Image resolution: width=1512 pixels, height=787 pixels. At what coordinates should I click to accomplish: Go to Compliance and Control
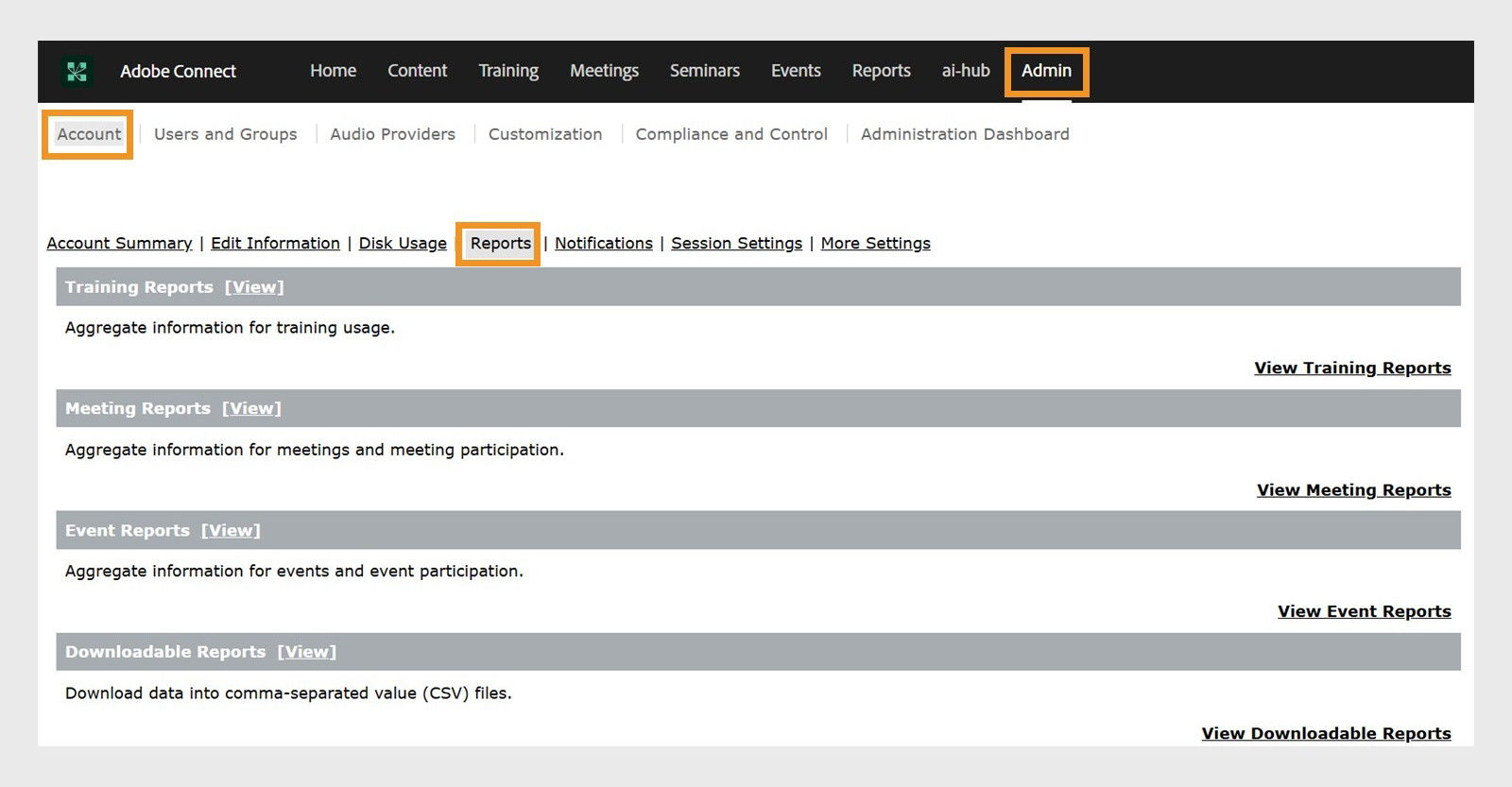731,134
